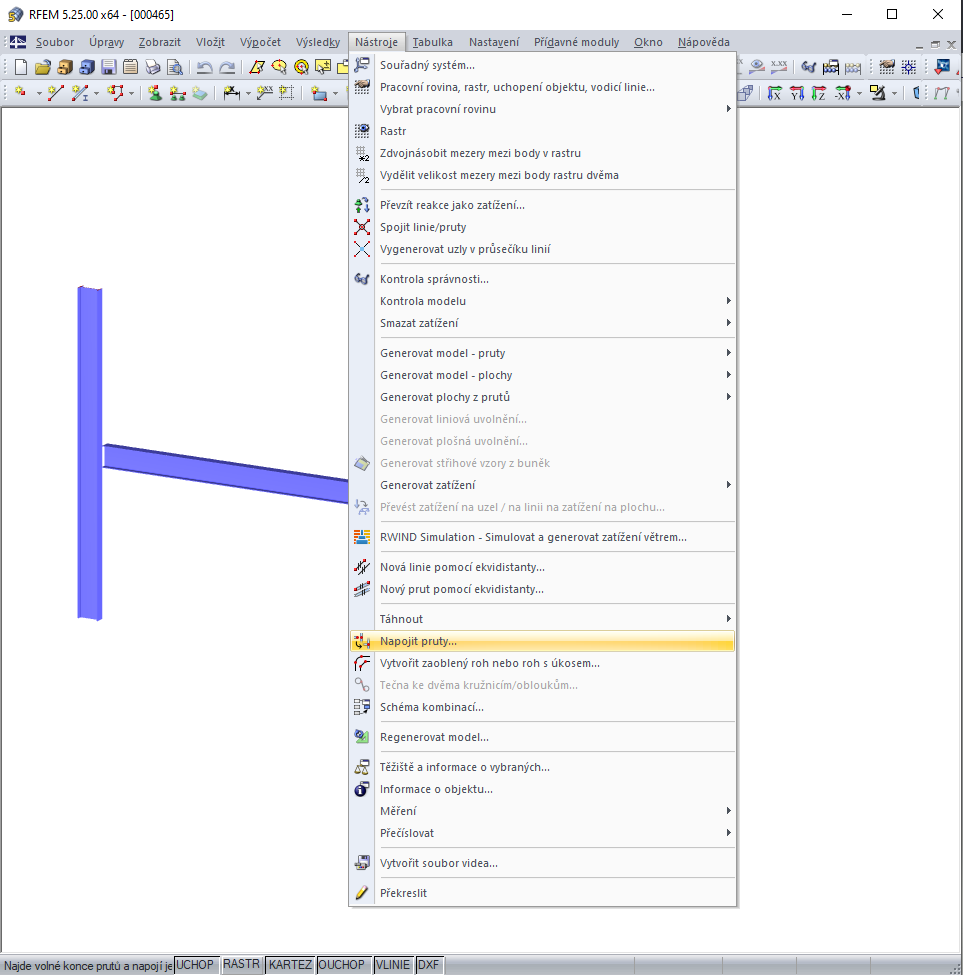Viewport: 963px width, 975px height.
Task: Choose Souřadný systém... from the menu
Action: [542, 65]
